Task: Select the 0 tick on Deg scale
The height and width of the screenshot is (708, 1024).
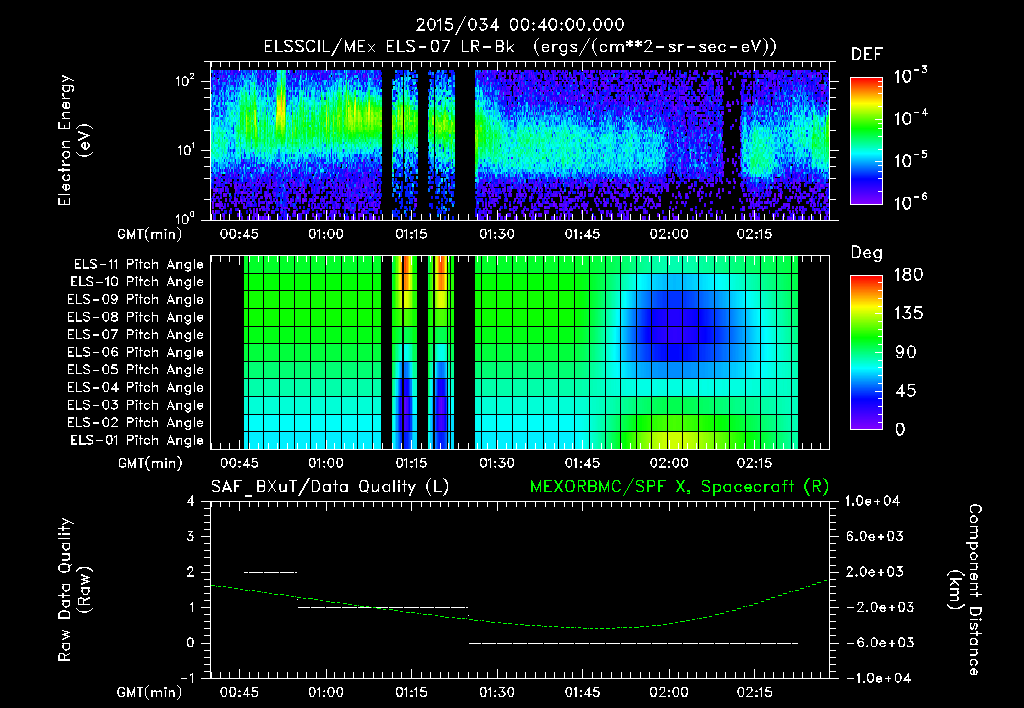Action: [900, 429]
